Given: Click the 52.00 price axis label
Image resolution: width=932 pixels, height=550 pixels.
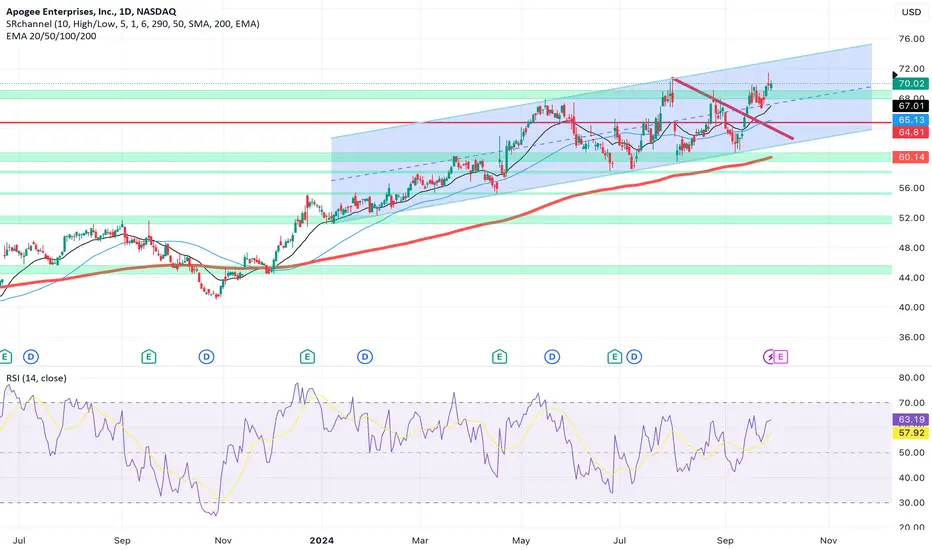Looking at the screenshot, I should click(x=911, y=218).
